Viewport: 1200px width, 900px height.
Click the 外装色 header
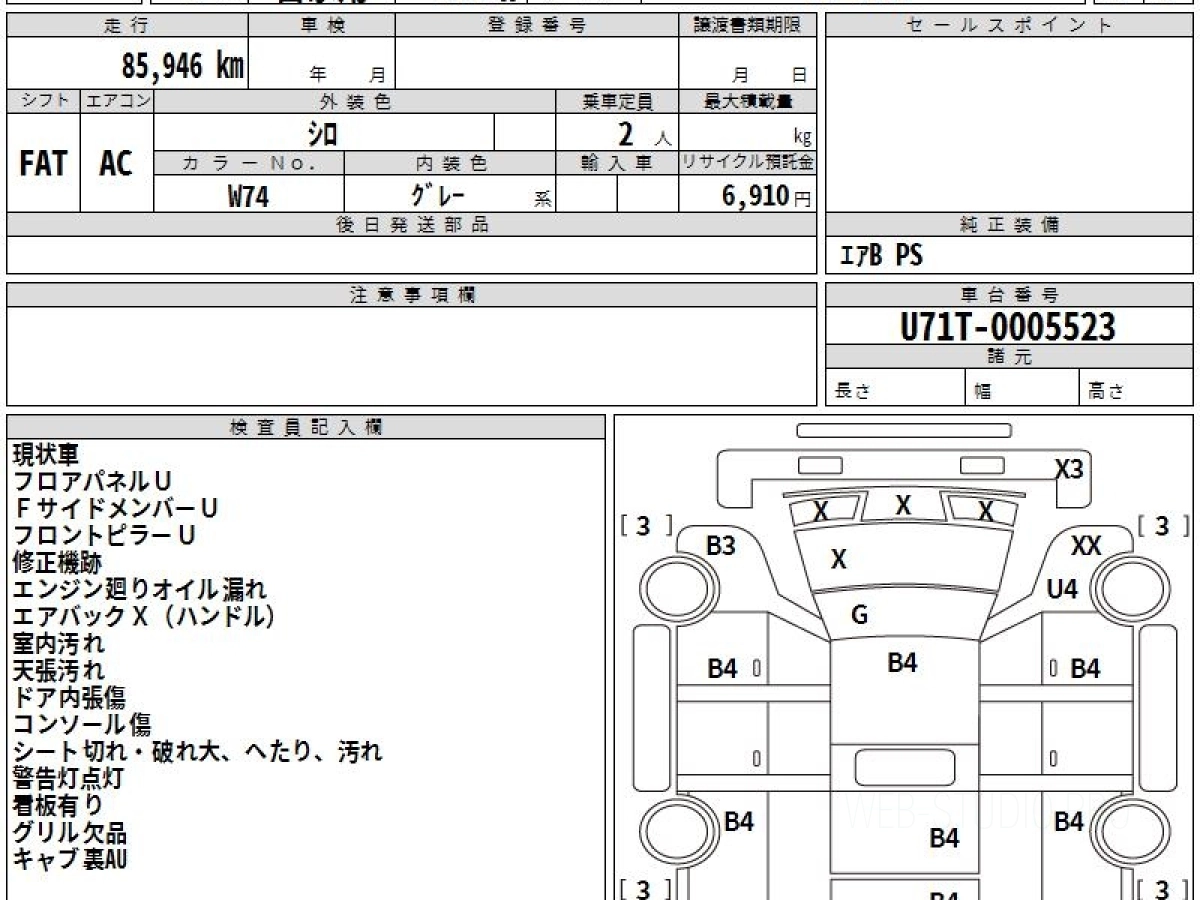point(355,101)
